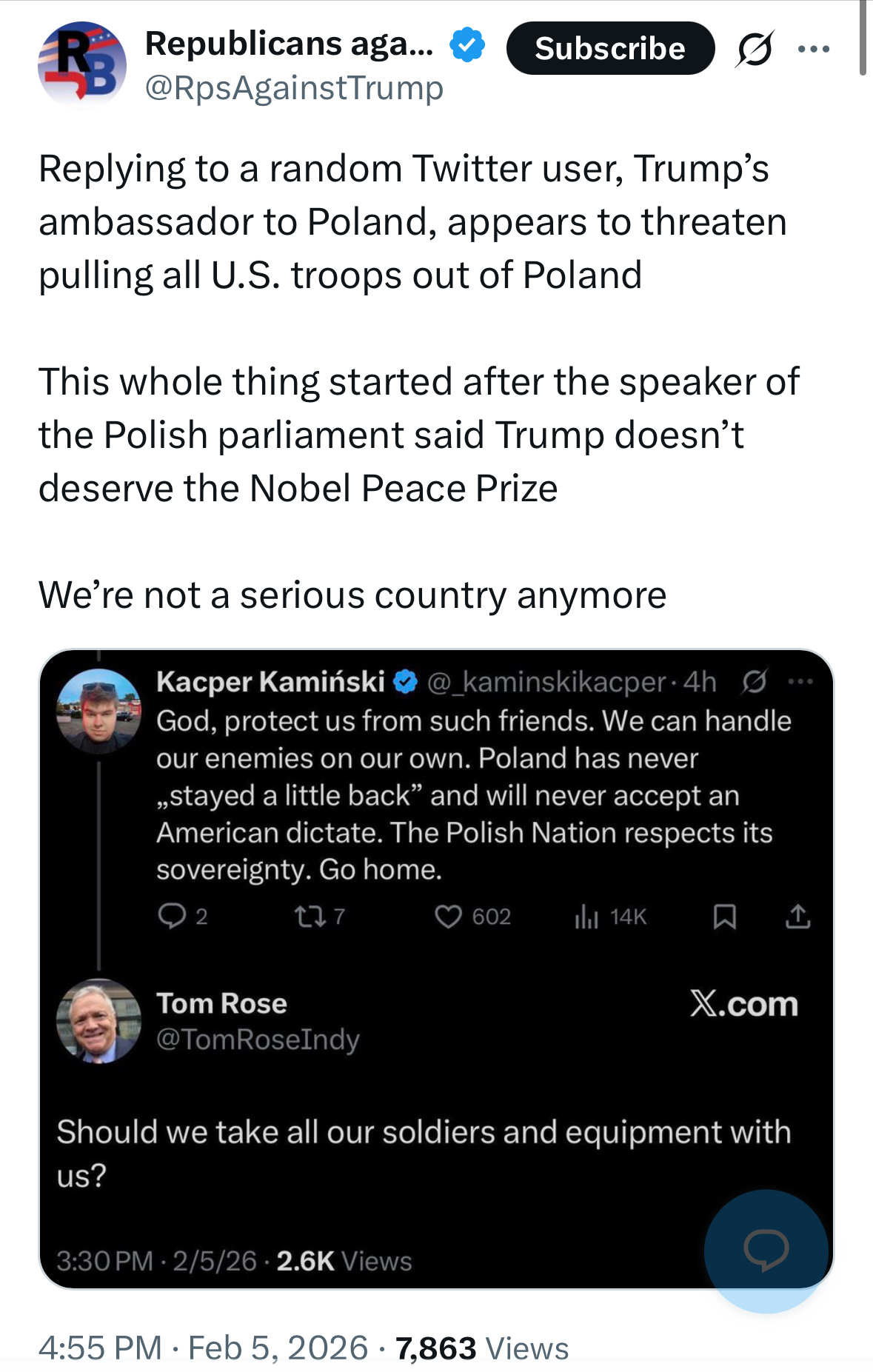
Task: Tap the floating reply bubble button
Action: coord(766,1250)
